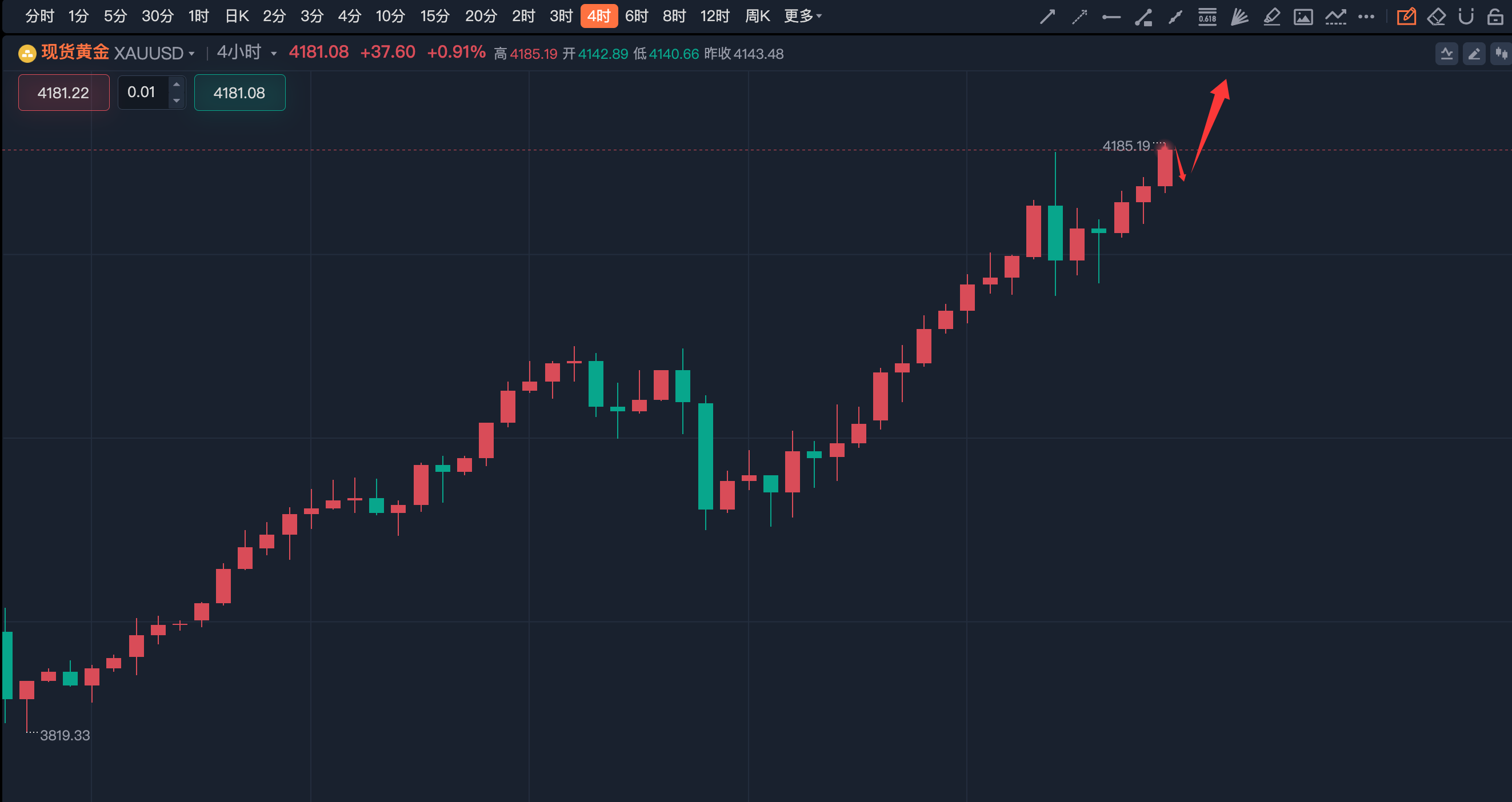
Task: Open the 更多 timeframes dropdown
Action: coord(802,16)
